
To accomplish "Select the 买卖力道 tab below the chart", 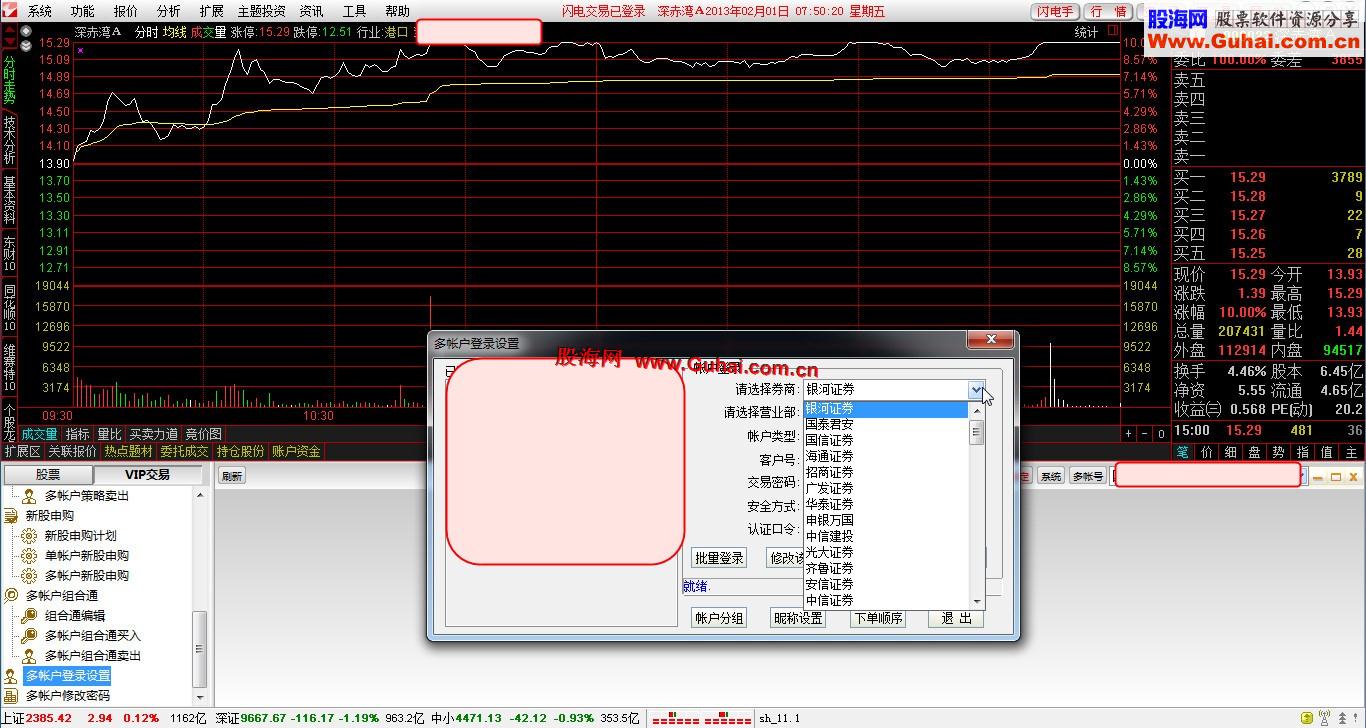I will click(x=154, y=434).
